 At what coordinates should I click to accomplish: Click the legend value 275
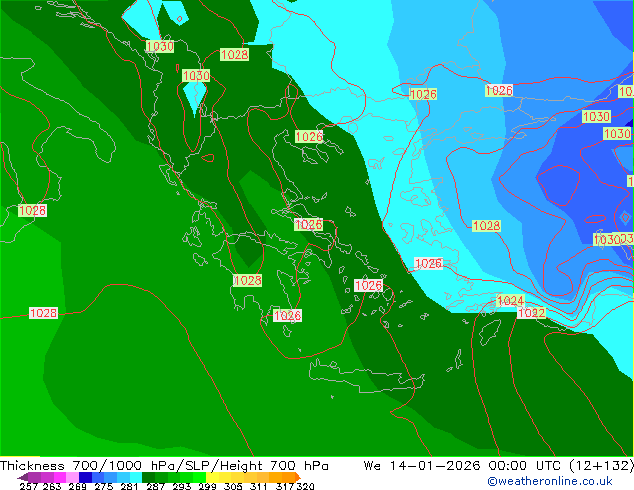[x=104, y=486]
